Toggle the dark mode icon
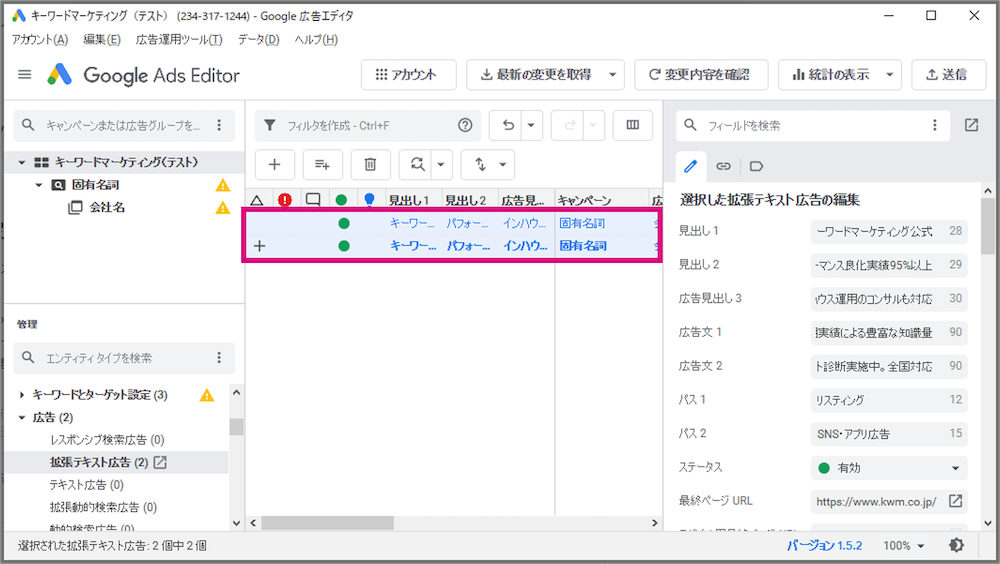 [x=956, y=545]
